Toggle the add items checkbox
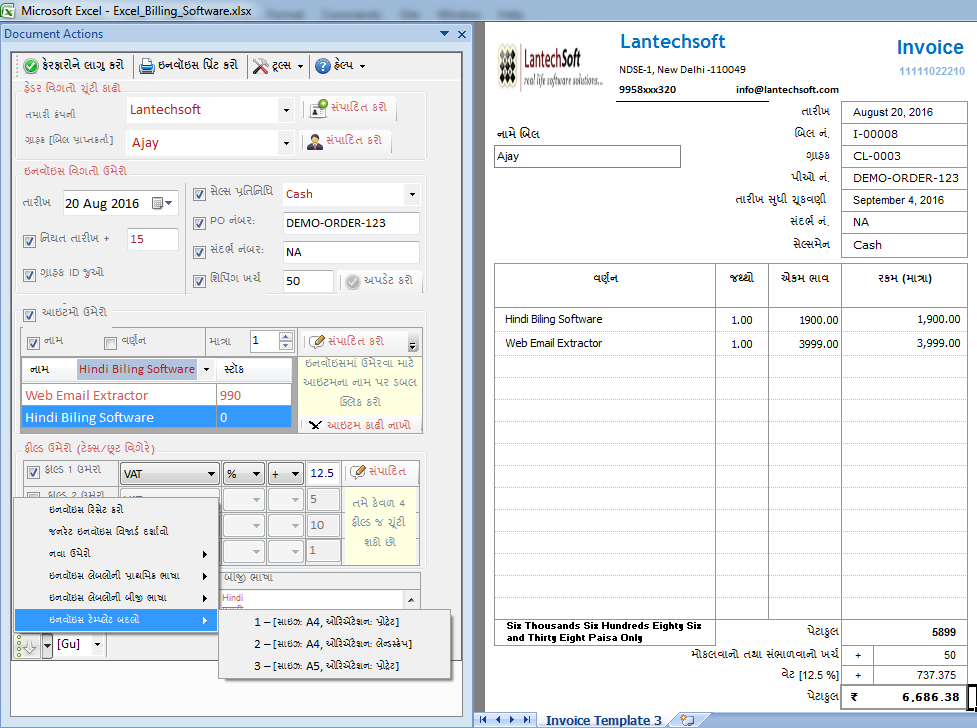The width and height of the screenshot is (977, 728). pyautogui.click(x=29, y=315)
